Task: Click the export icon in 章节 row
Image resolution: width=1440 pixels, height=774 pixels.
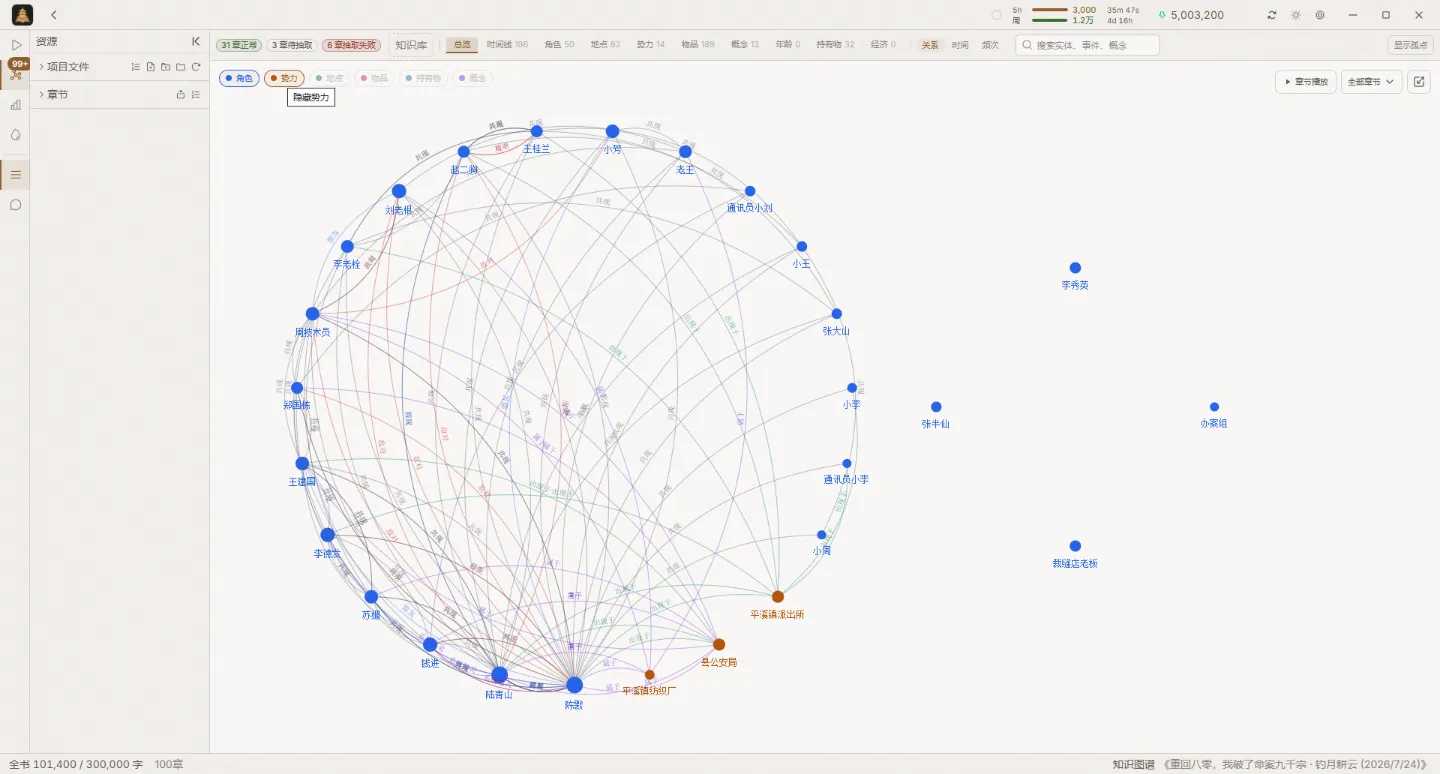Action: [181, 95]
